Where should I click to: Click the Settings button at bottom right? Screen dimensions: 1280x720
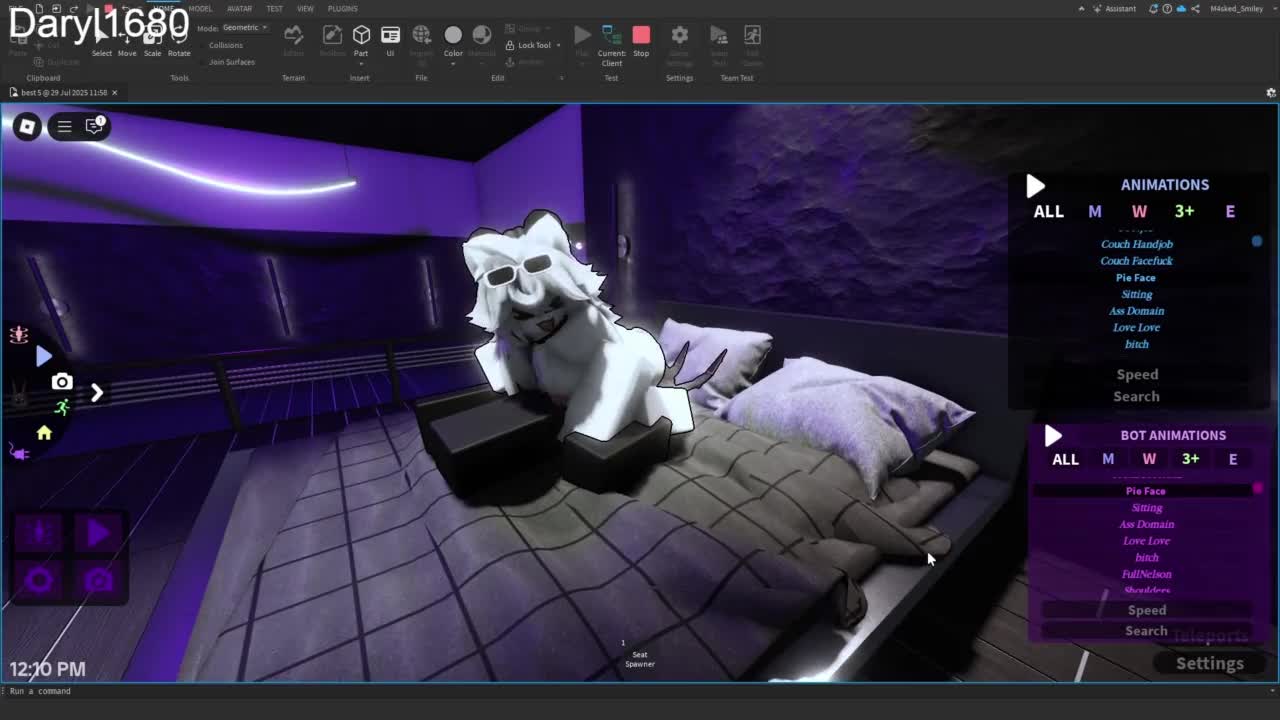[1209, 663]
